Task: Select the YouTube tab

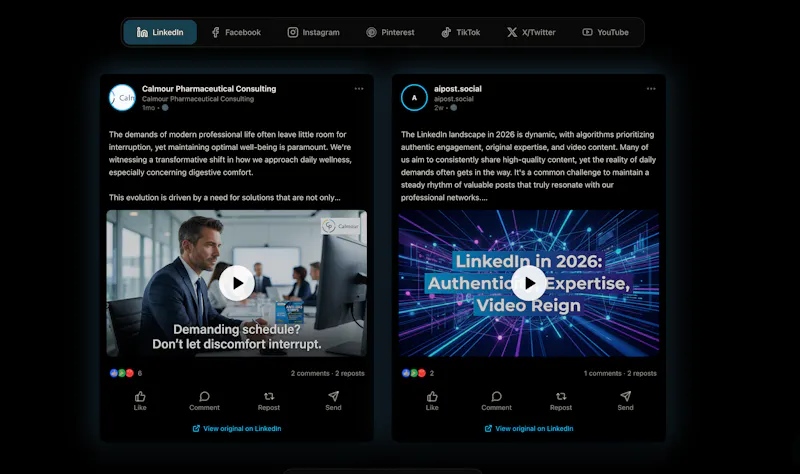Action: tap(606, 32)
